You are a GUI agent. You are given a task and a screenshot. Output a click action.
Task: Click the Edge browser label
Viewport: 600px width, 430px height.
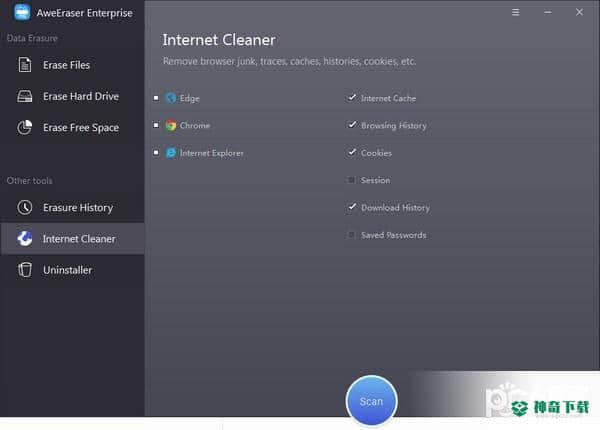189,98
